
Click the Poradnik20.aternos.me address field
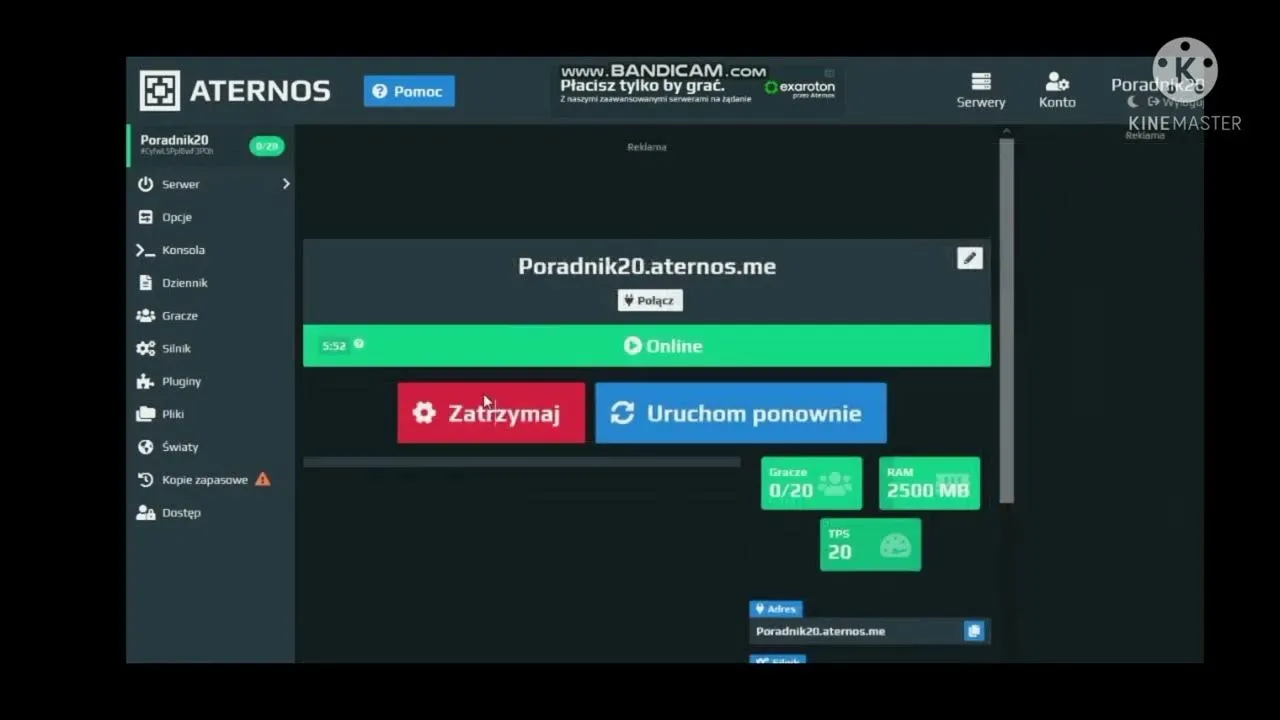pyautogui.click(x=869, y=631)
